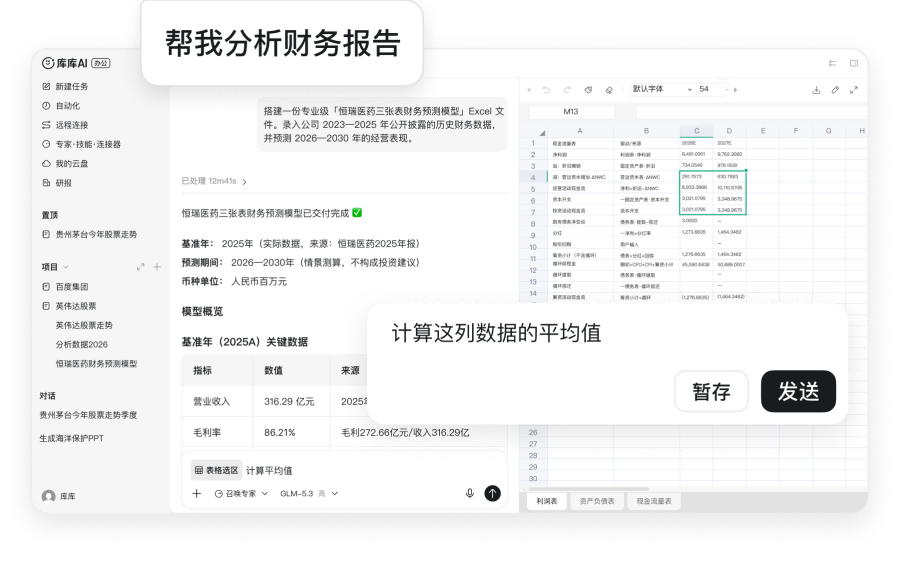The height and width of the screenshot is (562, 899).
Task: Click the download icon in spreadsheet toolbar
Action: pos(816,90)
